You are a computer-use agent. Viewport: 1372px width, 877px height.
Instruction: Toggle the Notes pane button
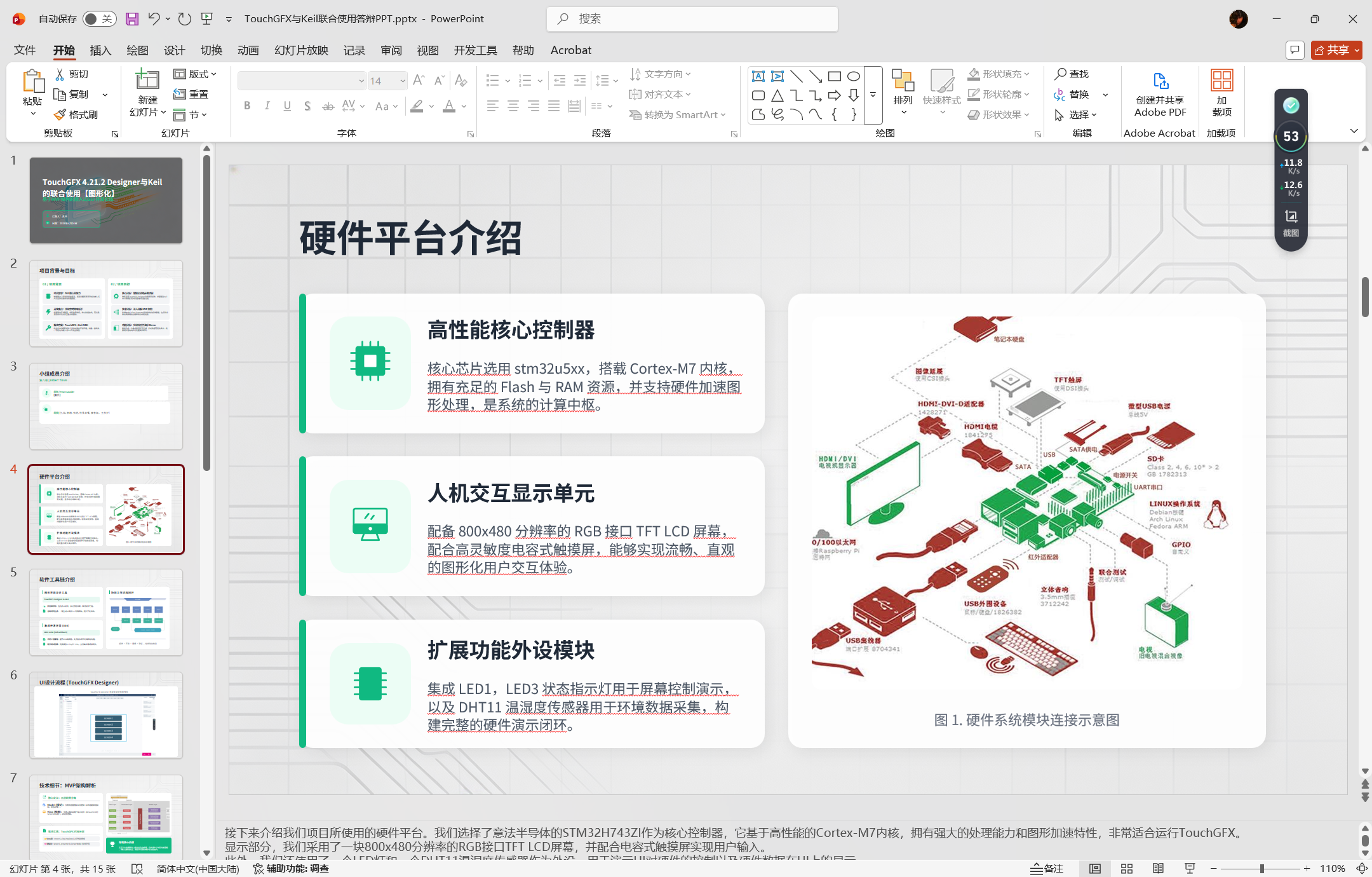[1047, 869]
